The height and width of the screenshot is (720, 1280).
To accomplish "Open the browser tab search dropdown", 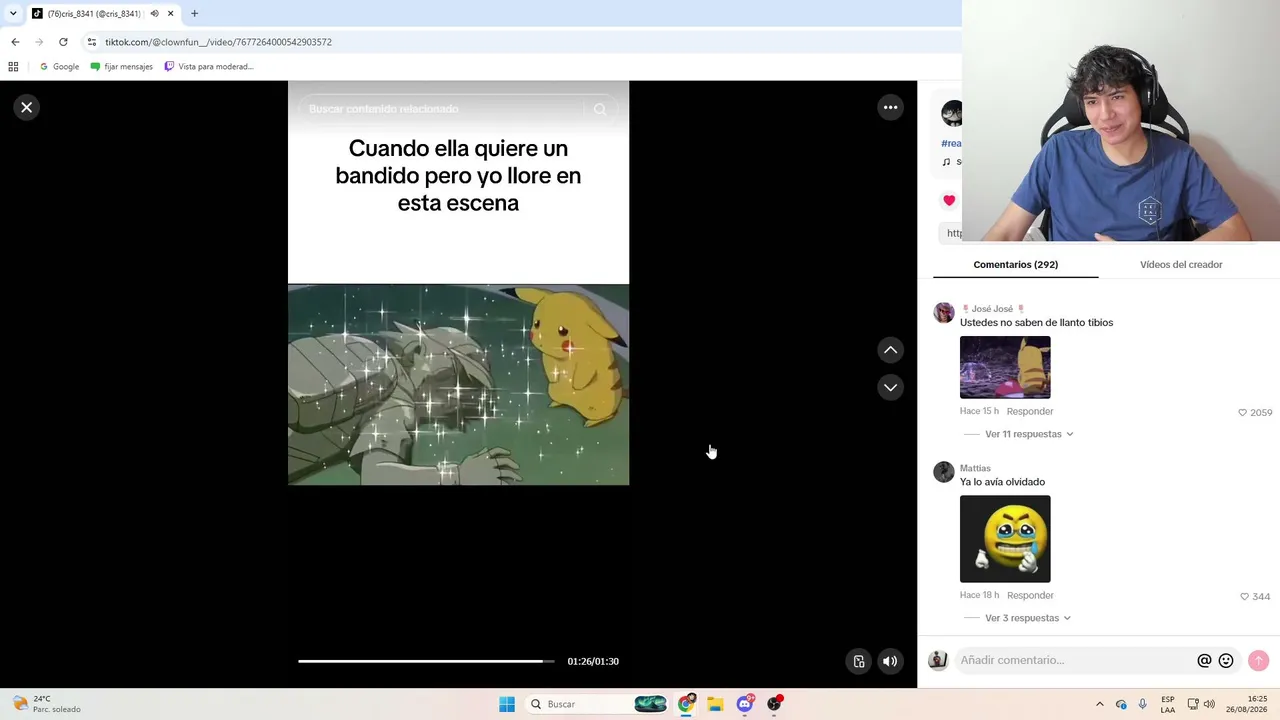I will pyautogui.click(x=13, y=14).
